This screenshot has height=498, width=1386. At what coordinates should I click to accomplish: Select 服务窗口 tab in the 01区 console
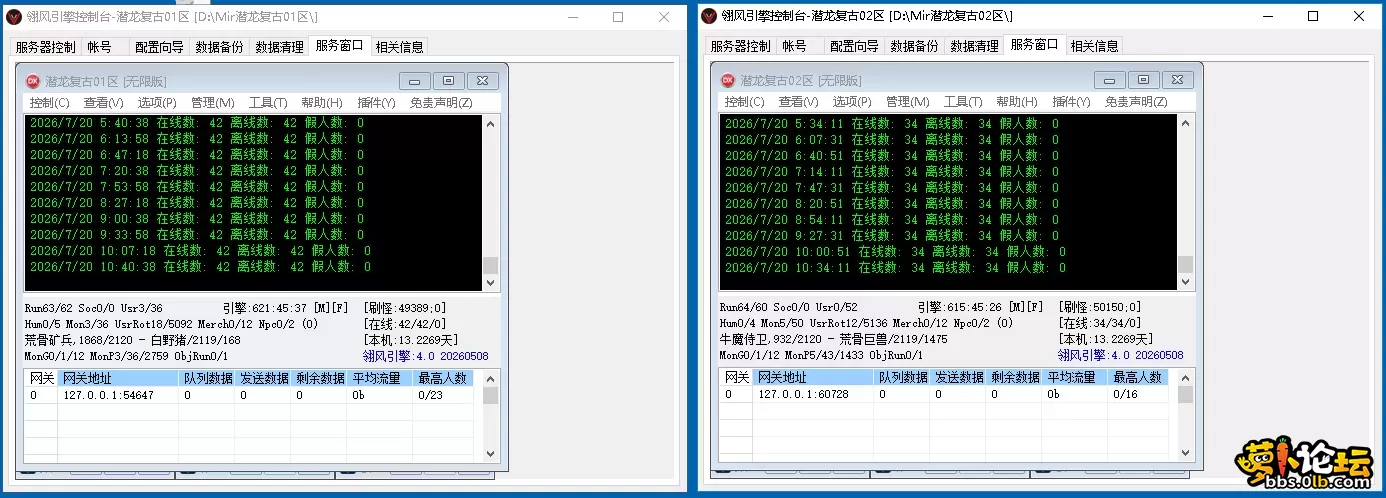pyautogui.click(x=339, y=45)
